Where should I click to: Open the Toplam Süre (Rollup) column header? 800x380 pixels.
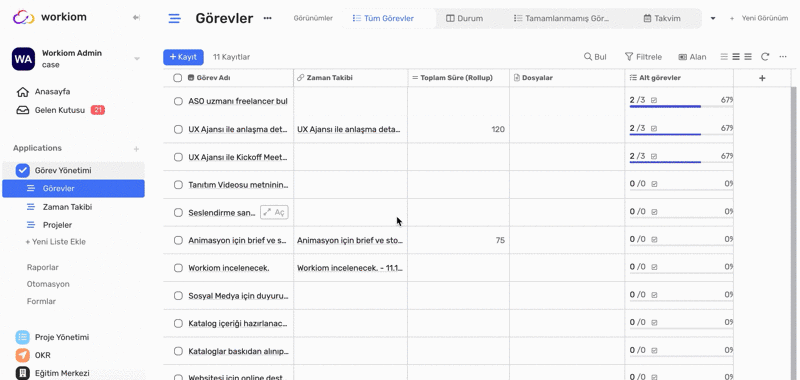(x=458, y=78)
